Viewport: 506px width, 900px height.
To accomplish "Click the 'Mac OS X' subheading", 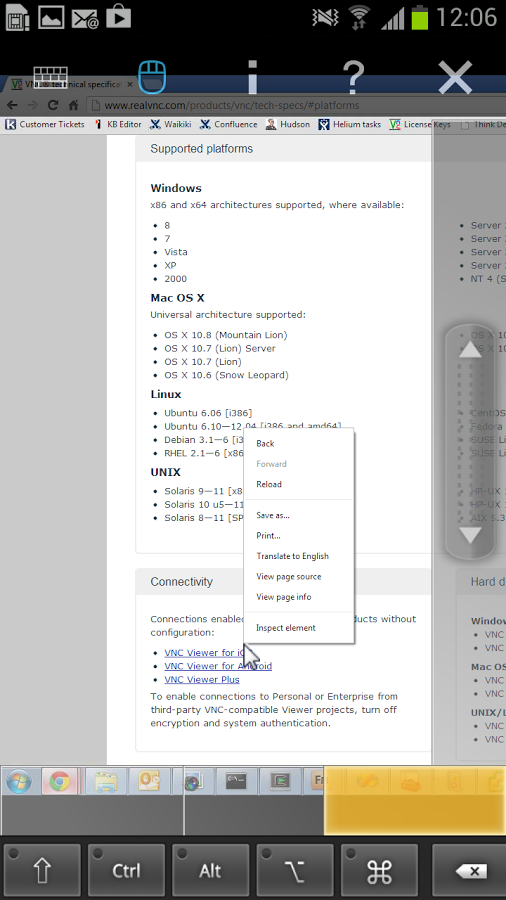I will pos(177,298).
